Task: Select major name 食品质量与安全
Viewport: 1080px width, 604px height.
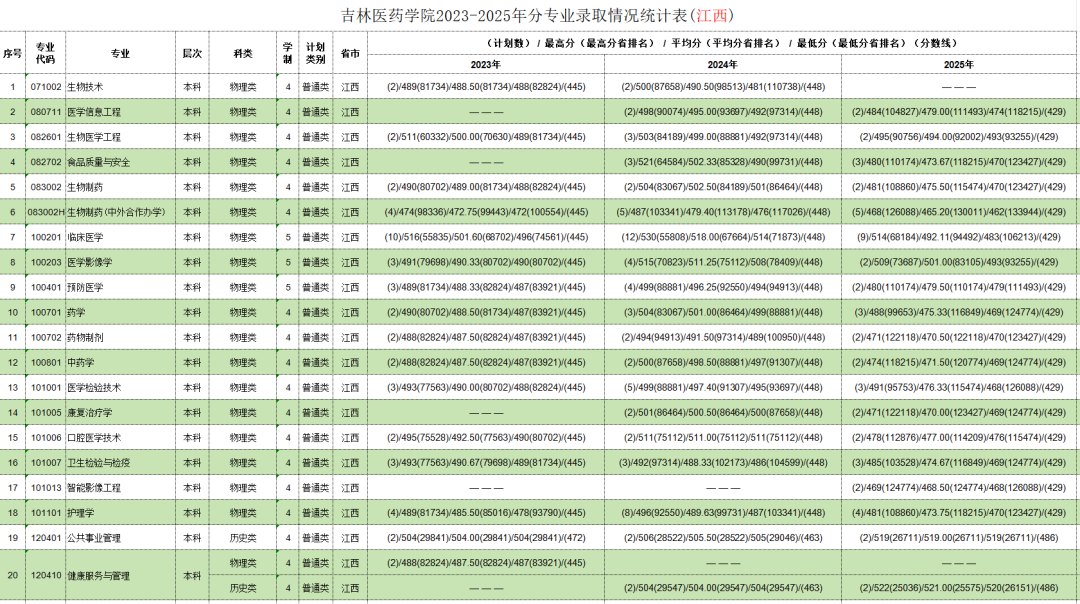Action: (x=98, y=162)
